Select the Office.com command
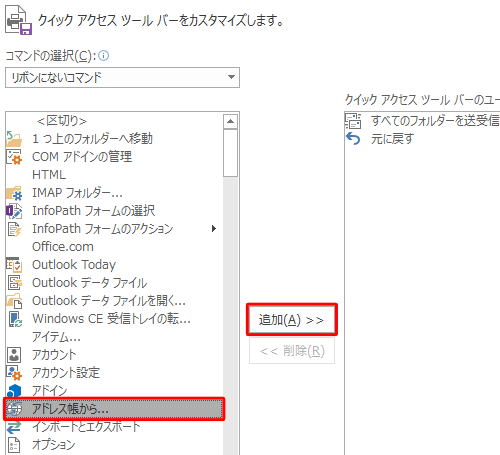The image size is (500, 455). click(114, 247)
